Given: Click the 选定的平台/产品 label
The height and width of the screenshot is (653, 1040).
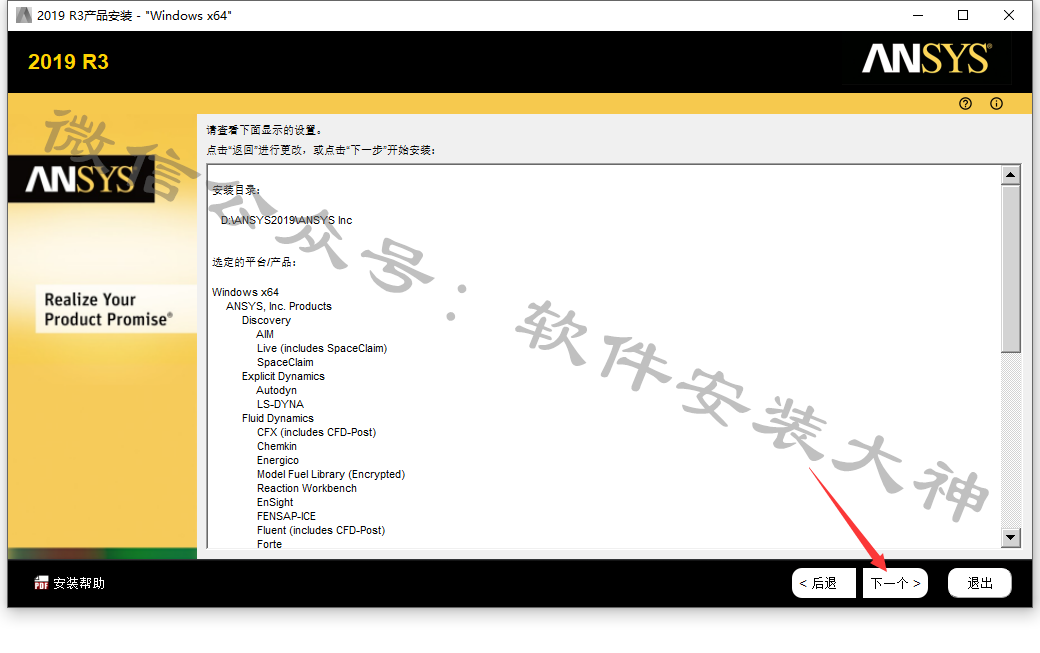Looking at the screenshot, I should 254,263.
